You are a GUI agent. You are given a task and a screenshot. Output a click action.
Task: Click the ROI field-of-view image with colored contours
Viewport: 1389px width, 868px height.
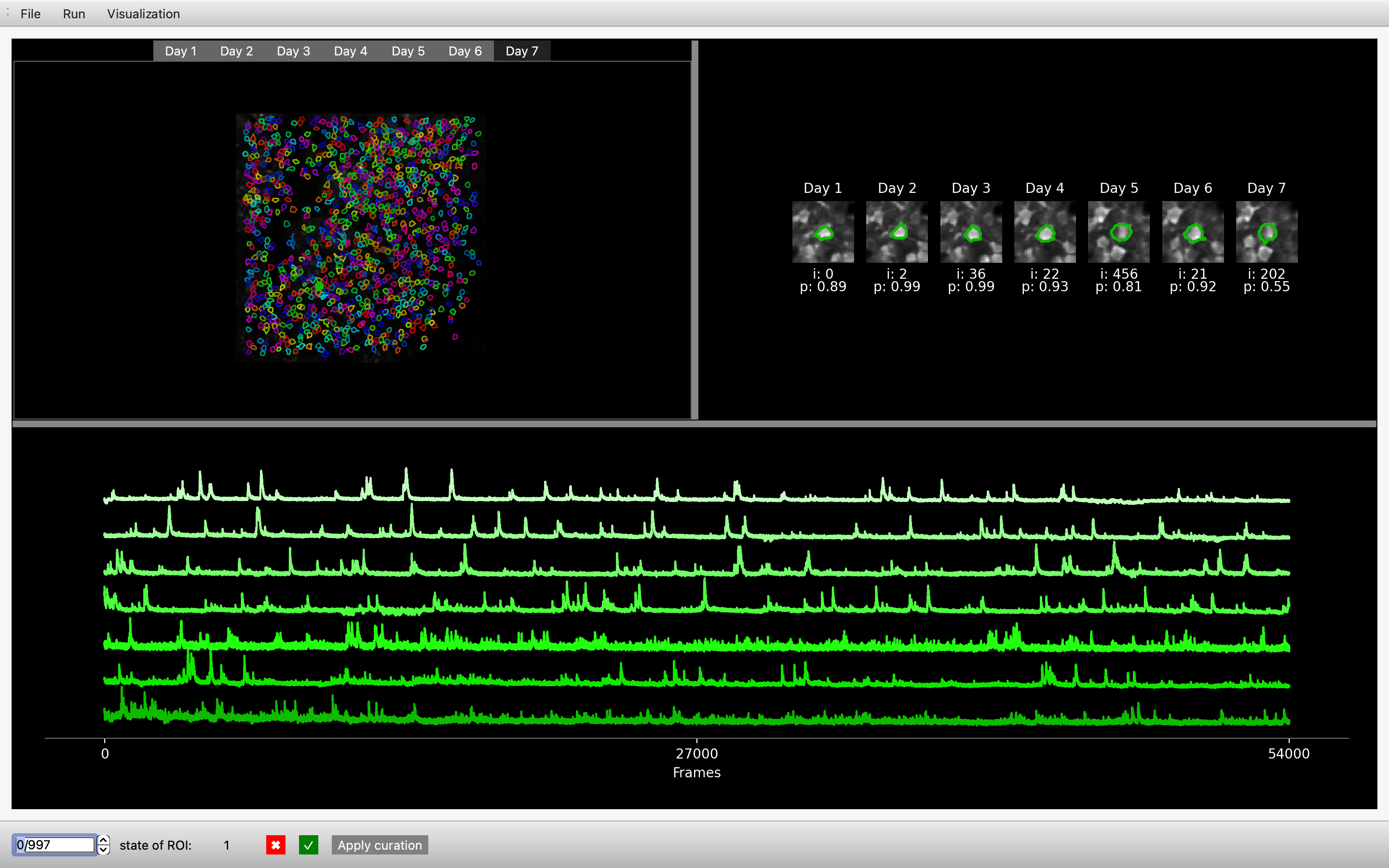click(x=360, y=238)
